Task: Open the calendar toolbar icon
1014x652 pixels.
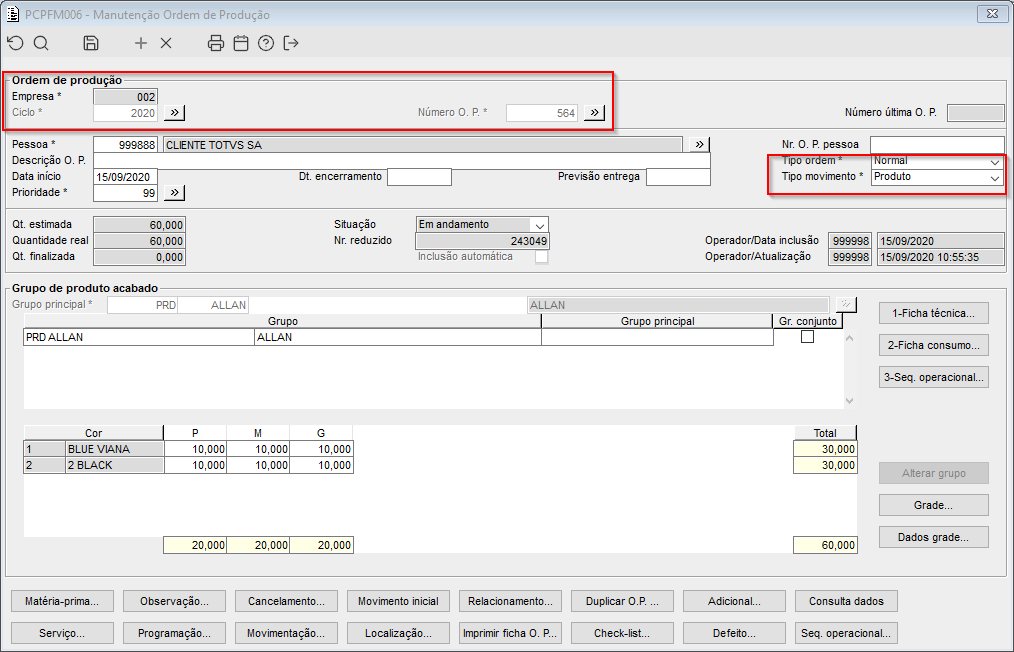Action: point(241,43)
